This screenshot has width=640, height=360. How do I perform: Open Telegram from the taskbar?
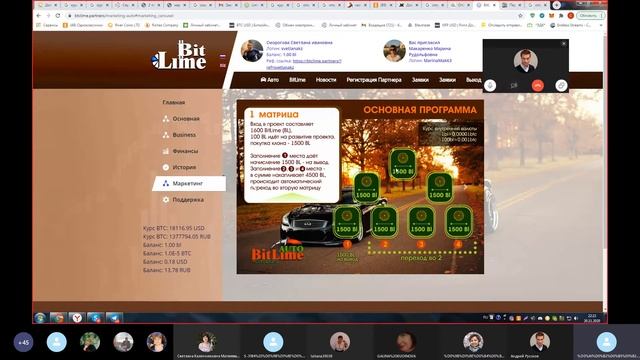click(x=114, y=318)
